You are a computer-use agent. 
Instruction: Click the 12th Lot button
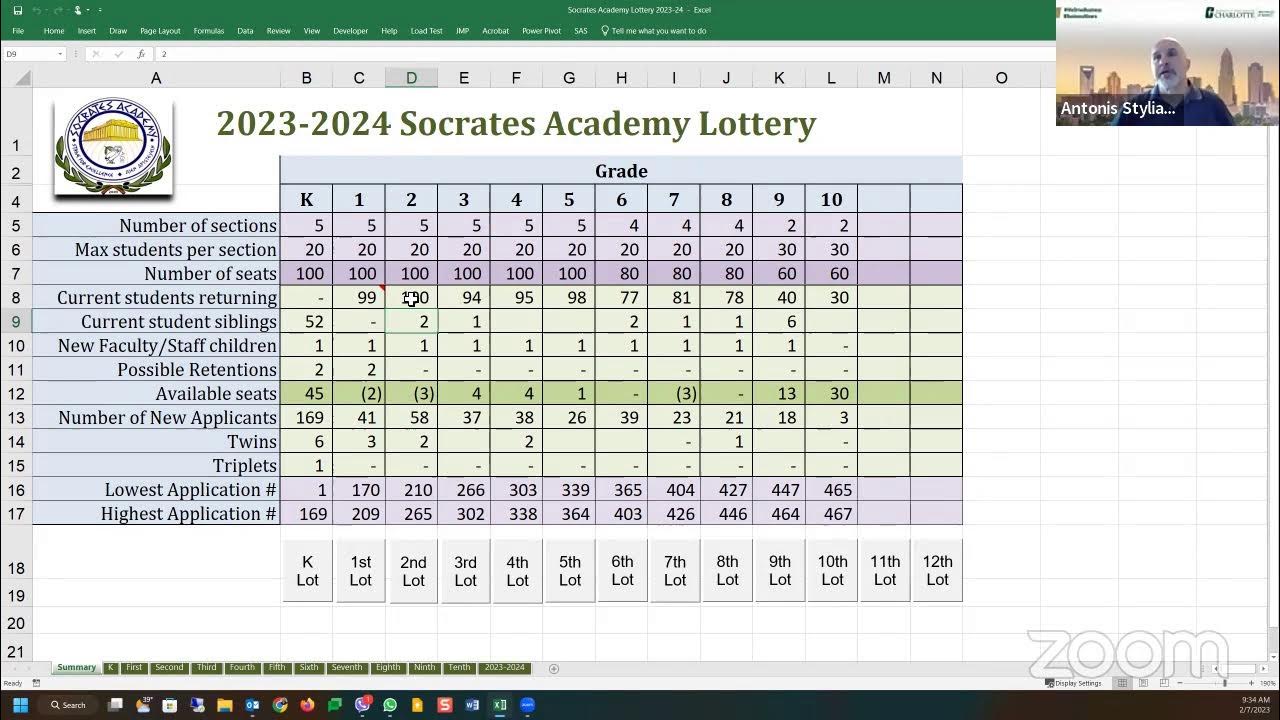point(937,571)
